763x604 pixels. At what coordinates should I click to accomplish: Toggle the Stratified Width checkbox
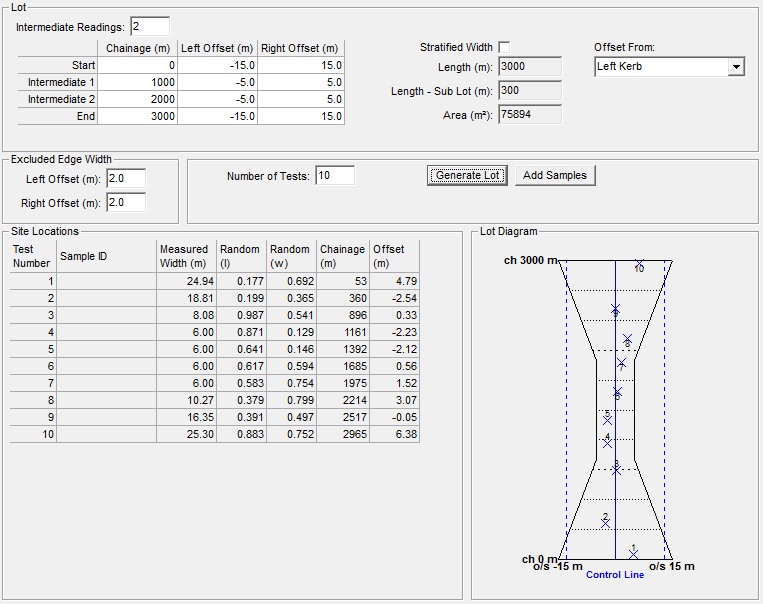[504, 47]
